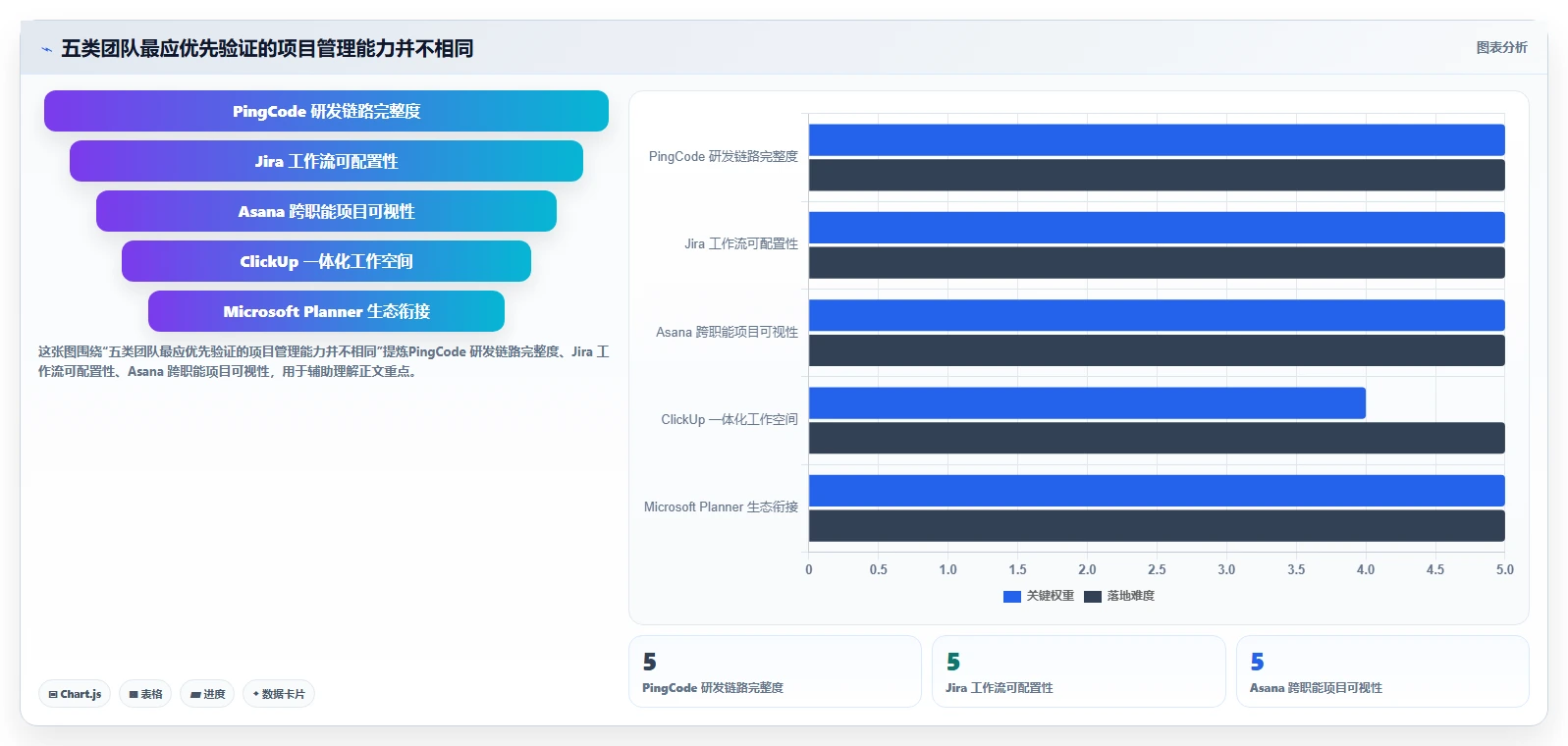Click the description paragraph under the funnel

(324, 361)
